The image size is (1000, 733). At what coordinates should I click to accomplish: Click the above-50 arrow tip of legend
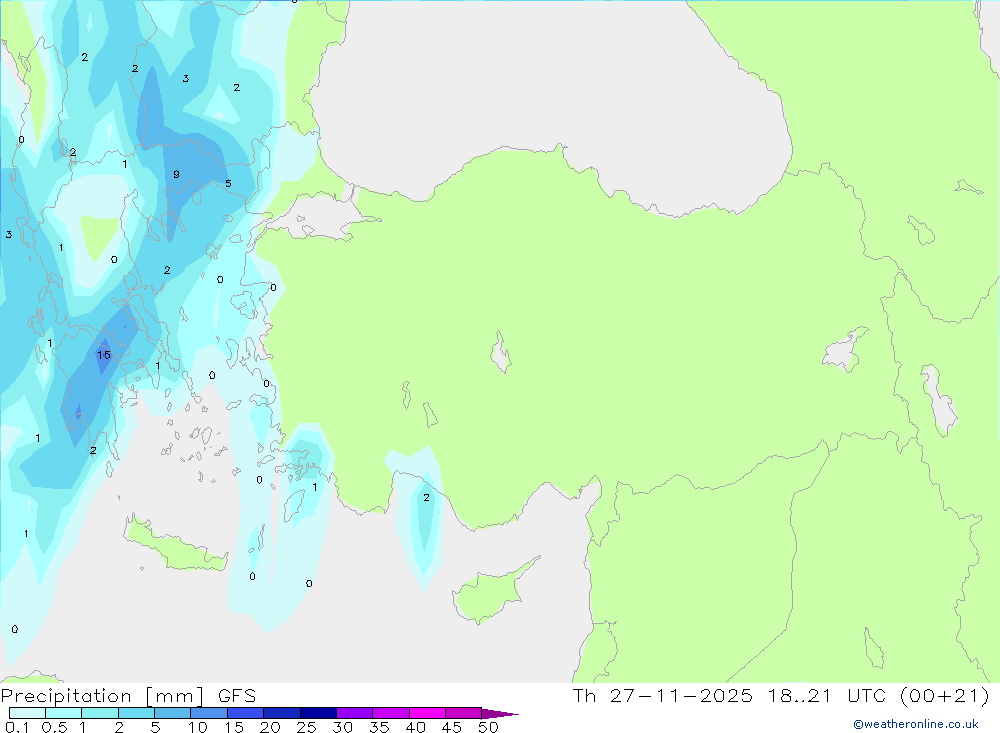point(500,713)
